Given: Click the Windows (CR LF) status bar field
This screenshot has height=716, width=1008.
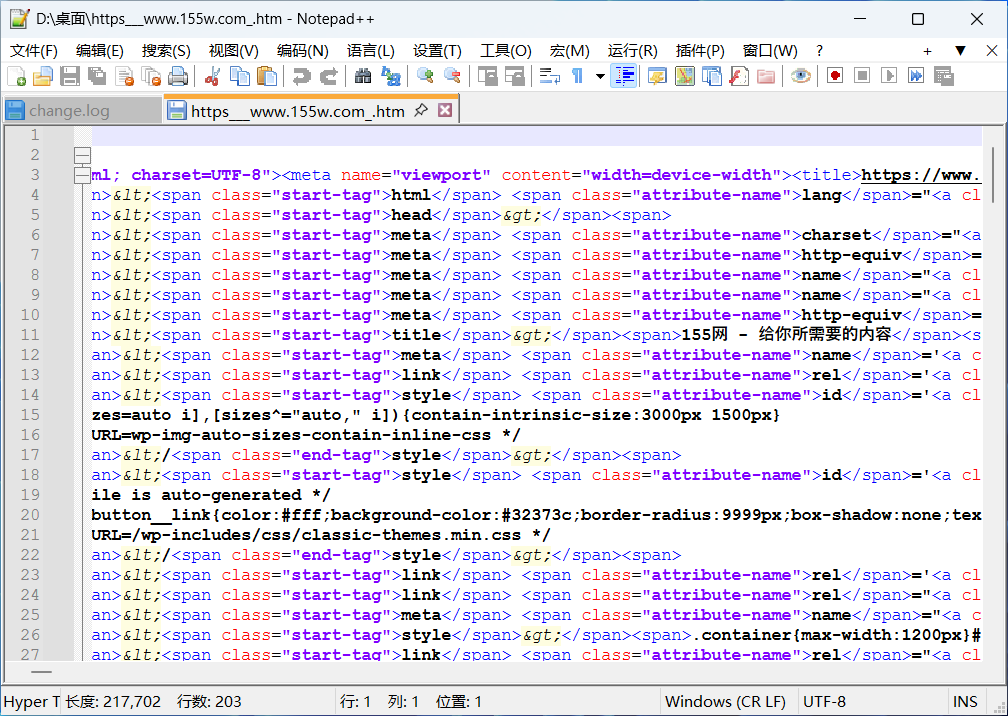Looking at the screenshot, I should (x=725, y=702).
